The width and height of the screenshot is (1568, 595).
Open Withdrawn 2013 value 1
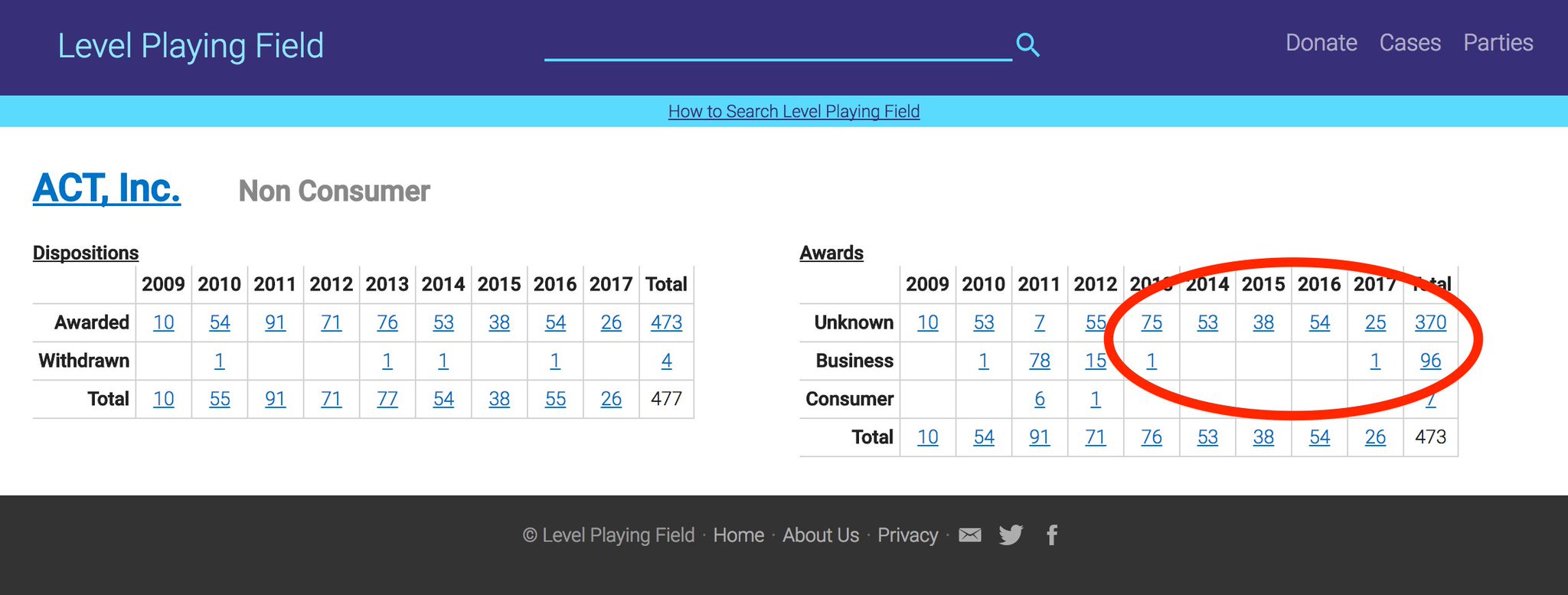coord(387,361)
